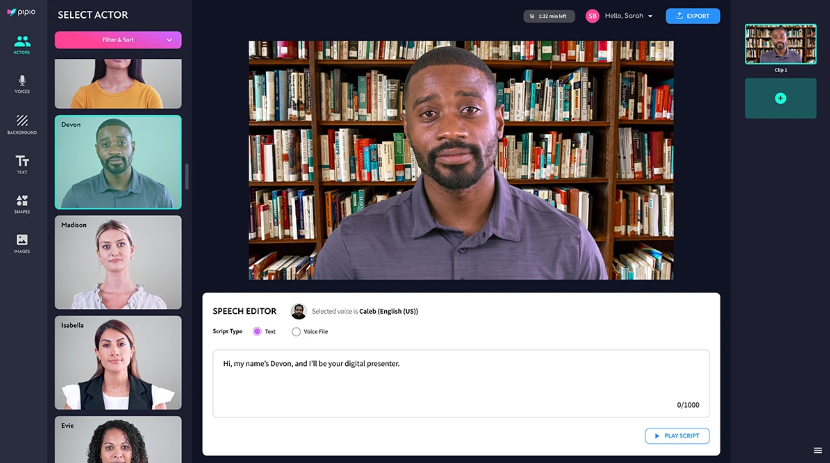830x463 pixels.
Task: Click the Play Script button
Action: [x=677, y=436]
